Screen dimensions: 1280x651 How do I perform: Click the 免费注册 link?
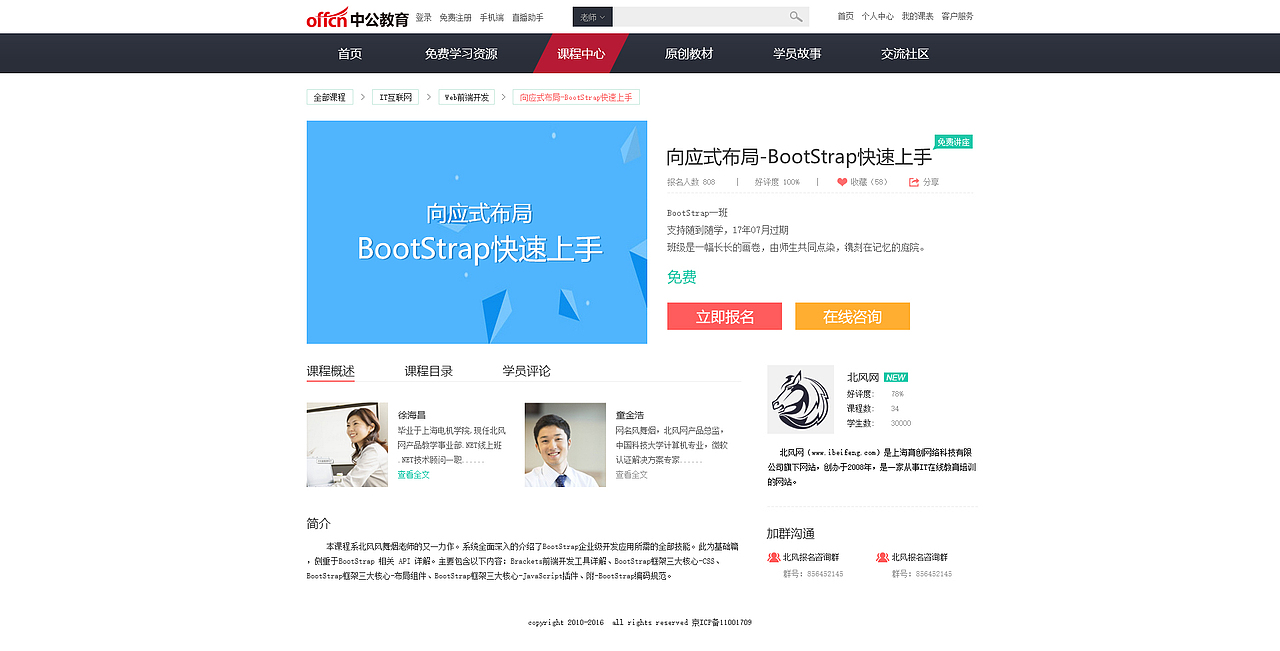tap(455, 17)
